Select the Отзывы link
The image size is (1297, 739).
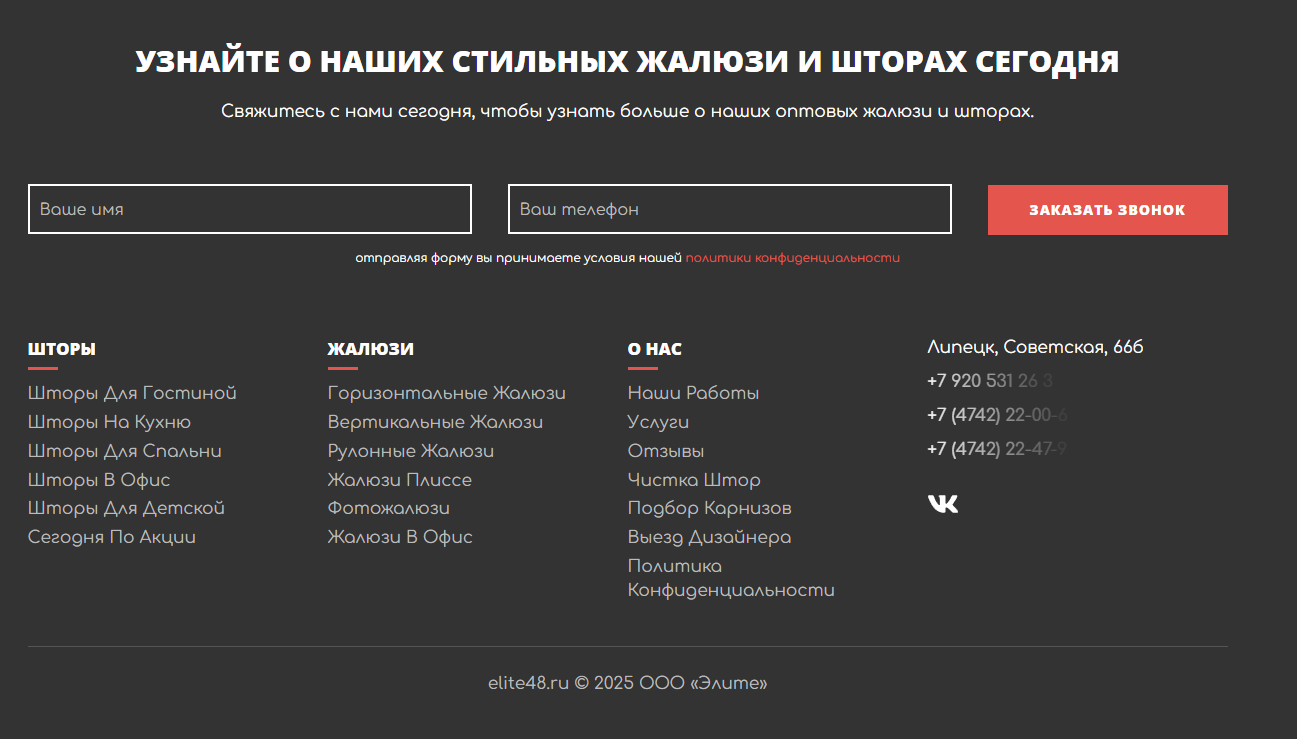(665, 450)
